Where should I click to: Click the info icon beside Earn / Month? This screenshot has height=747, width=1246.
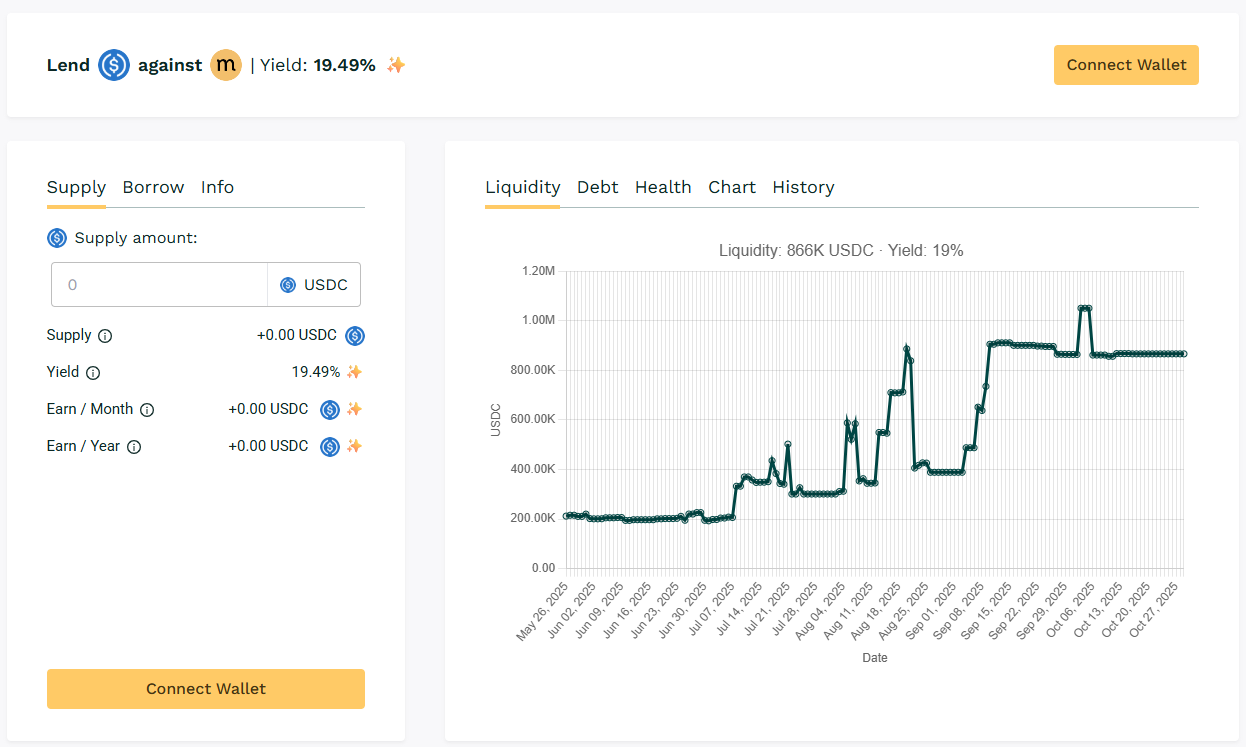pyautogui.click(x=147, y=409)
